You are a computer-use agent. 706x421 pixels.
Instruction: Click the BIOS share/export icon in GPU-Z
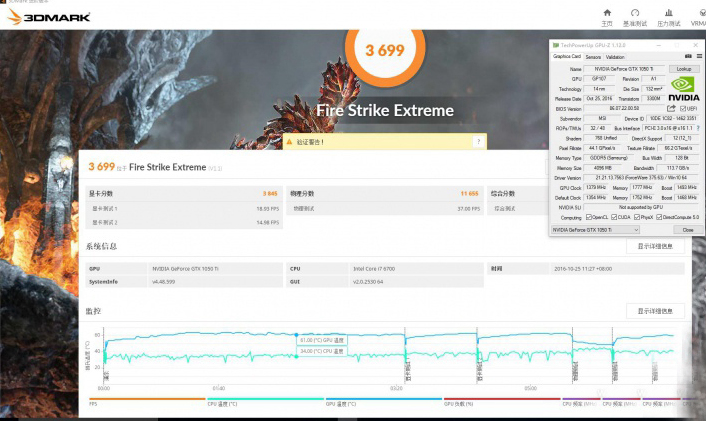click(x=671, y=109)
